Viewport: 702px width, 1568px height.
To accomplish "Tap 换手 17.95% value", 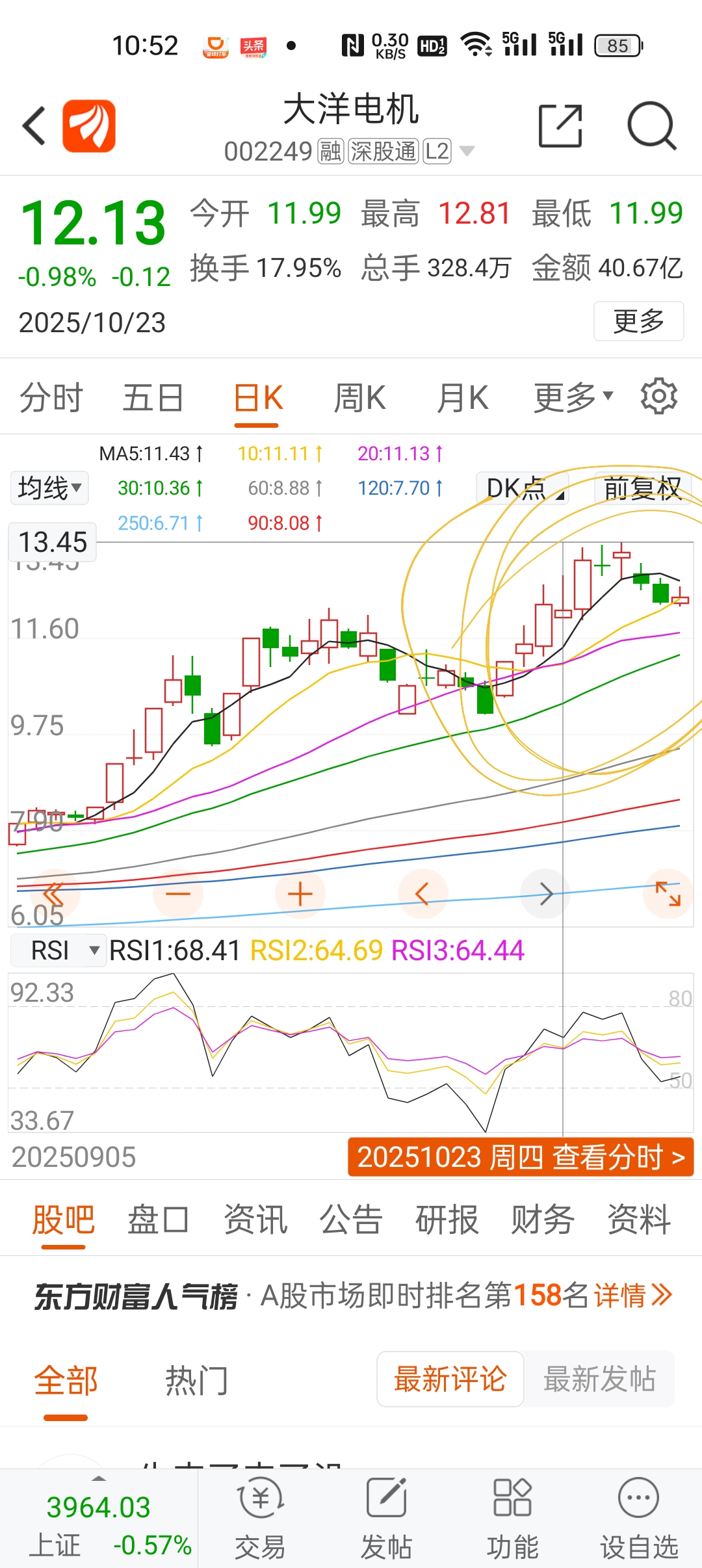I will click(265, 268).
